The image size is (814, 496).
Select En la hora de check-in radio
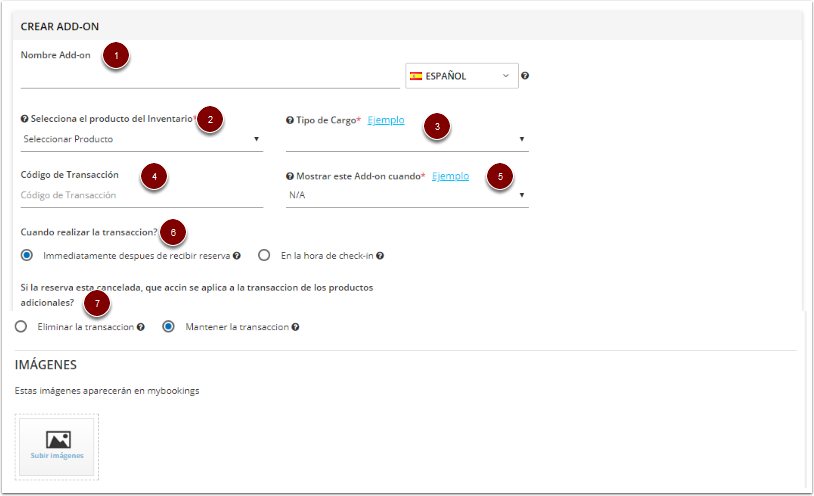point(264,256)
